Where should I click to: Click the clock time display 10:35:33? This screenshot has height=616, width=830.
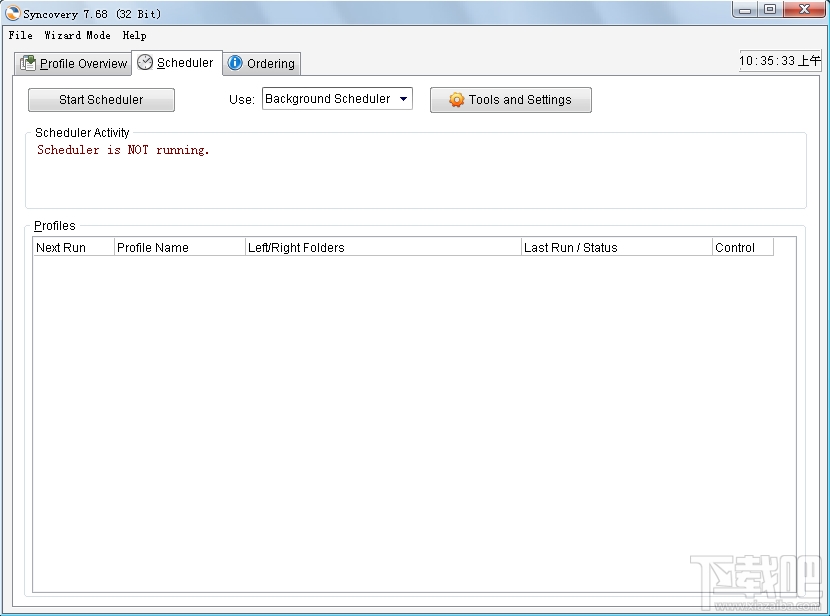tap(780, 61)
